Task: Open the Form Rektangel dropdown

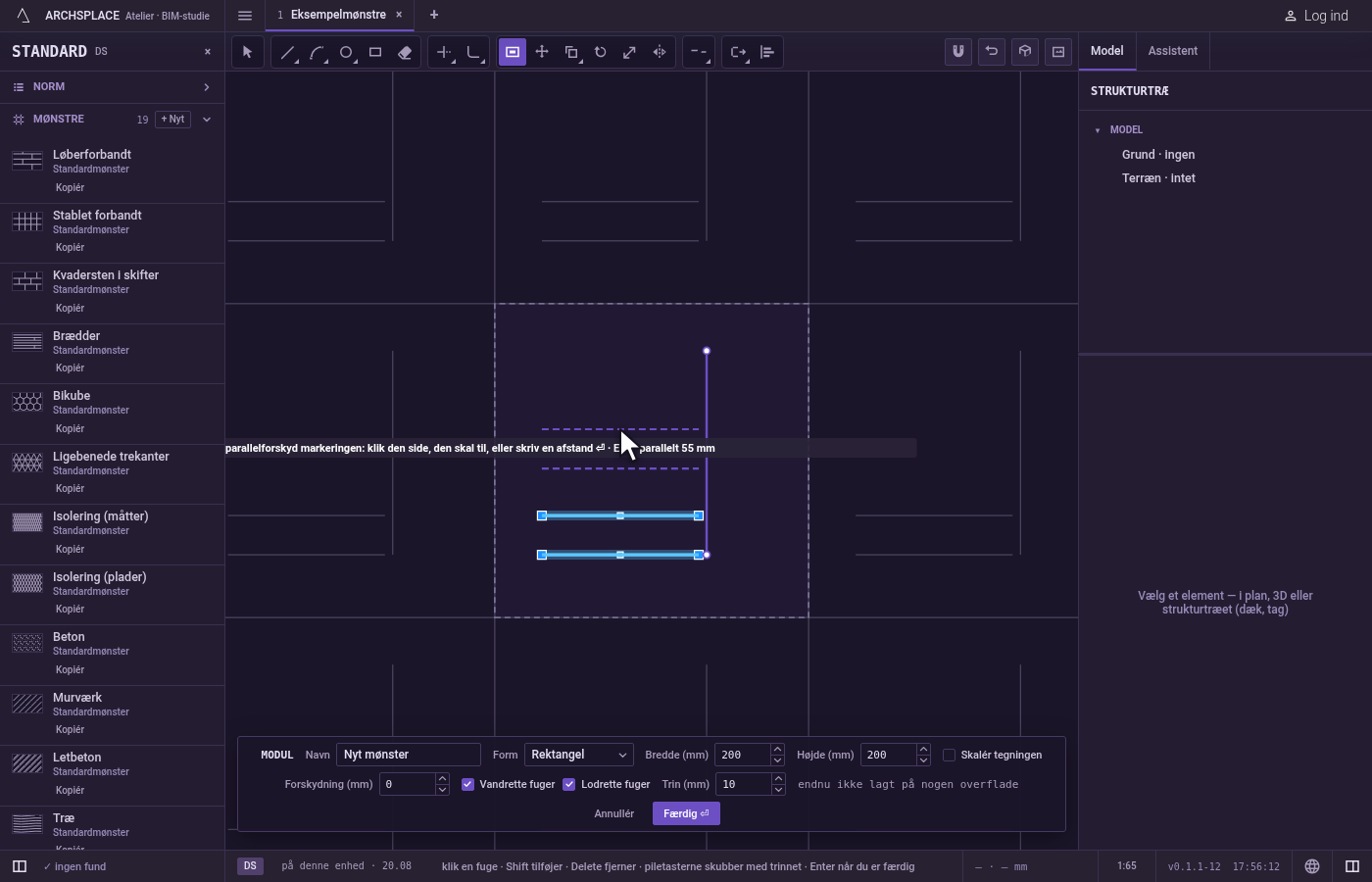Action: click(579, 755)
